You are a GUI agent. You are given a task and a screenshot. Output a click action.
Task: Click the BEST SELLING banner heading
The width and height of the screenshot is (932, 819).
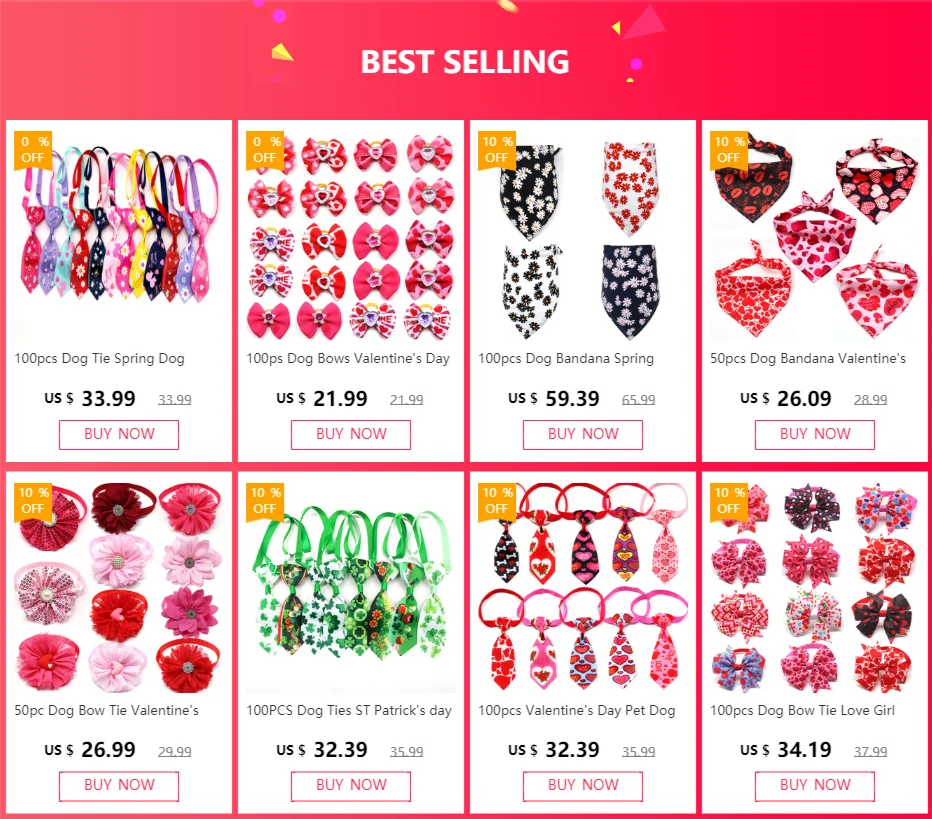pos(465,62)
